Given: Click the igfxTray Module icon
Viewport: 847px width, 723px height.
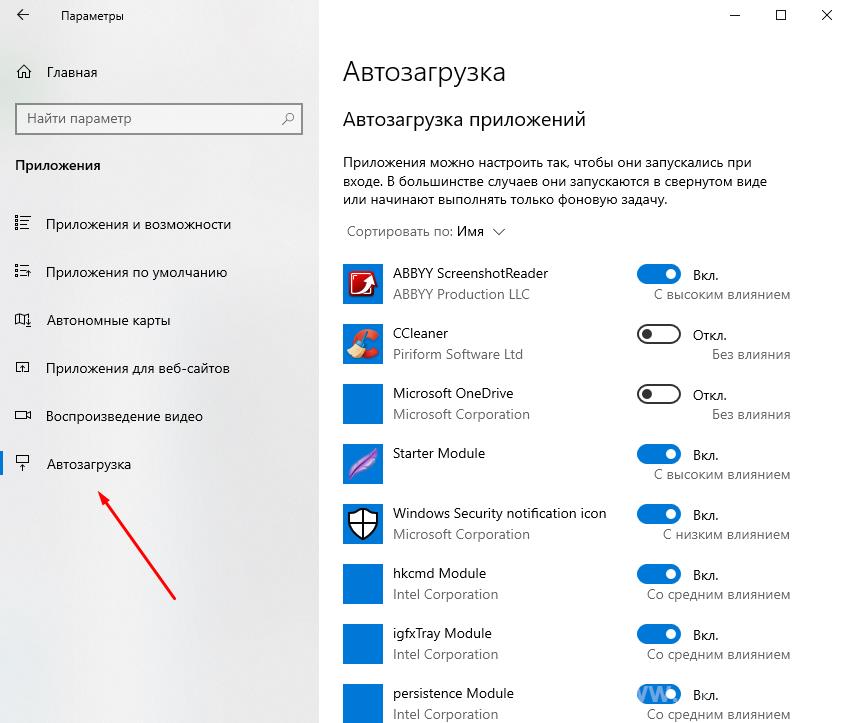Looking at the screenshot, I should tap(363, 644).
